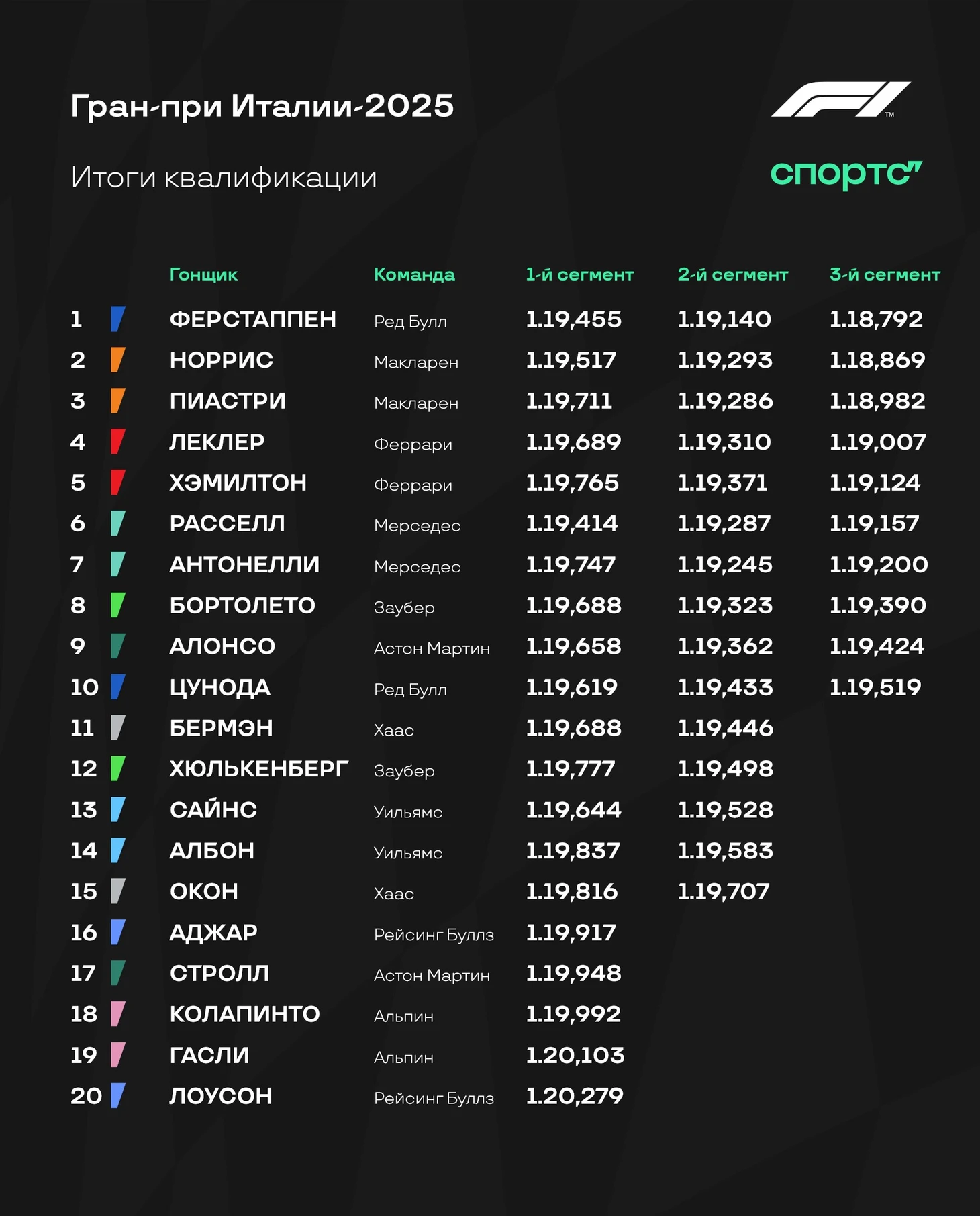980x1216 pixels.
Task: Click grey Haas flag beside БЕРМЭН
Action: (118, 728)
